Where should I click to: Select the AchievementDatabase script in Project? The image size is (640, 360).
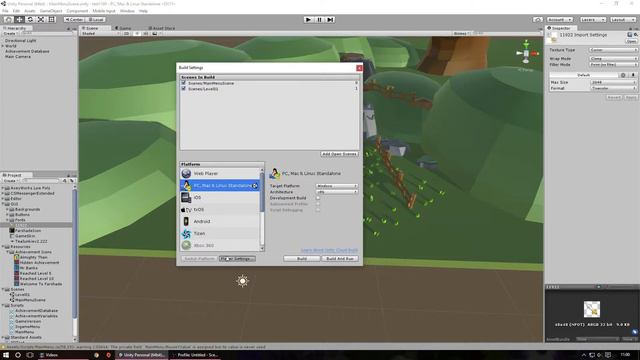click(36, 311)
